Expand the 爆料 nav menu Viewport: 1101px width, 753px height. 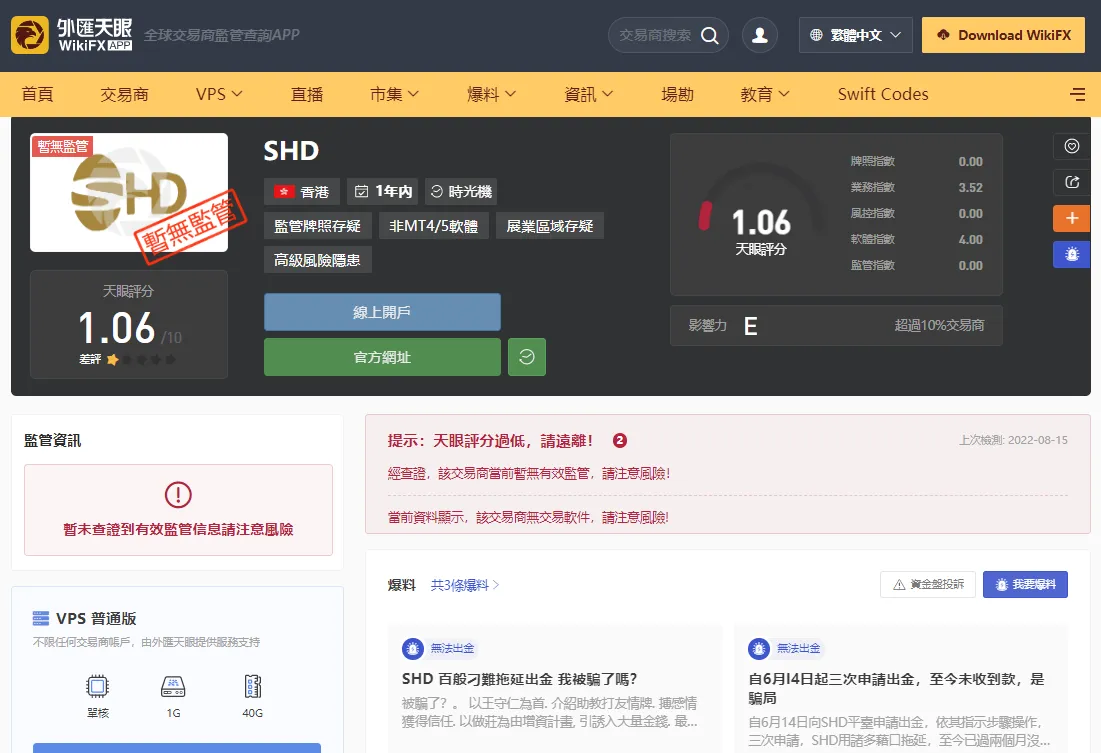coord(492,94)
